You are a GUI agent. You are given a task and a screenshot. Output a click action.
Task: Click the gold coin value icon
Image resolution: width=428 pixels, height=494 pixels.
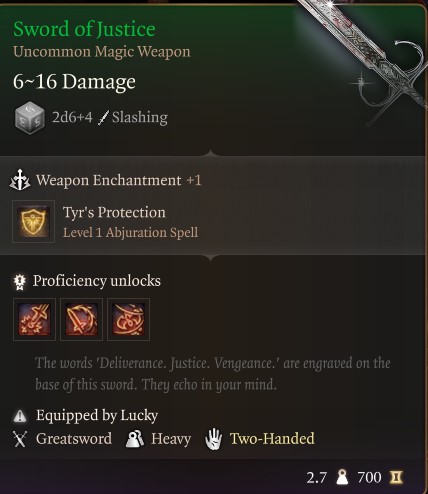396,477
